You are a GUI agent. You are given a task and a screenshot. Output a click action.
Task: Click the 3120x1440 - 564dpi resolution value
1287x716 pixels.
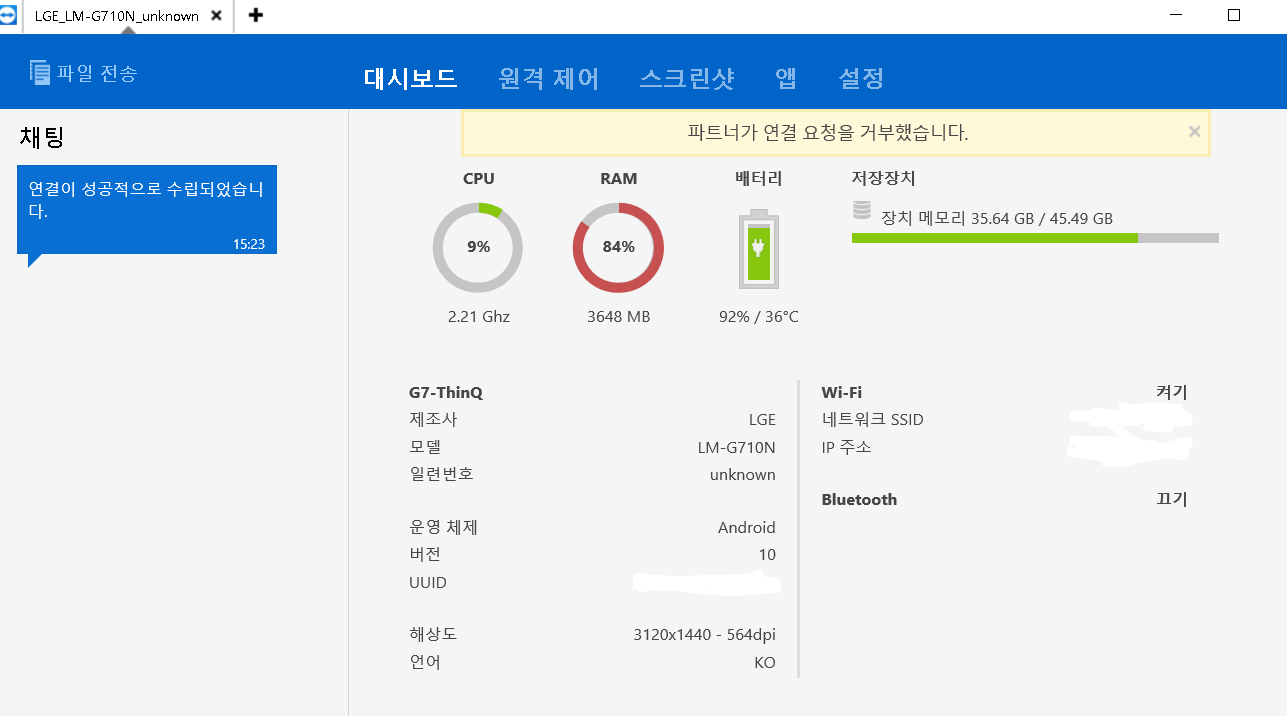point(705,634)
